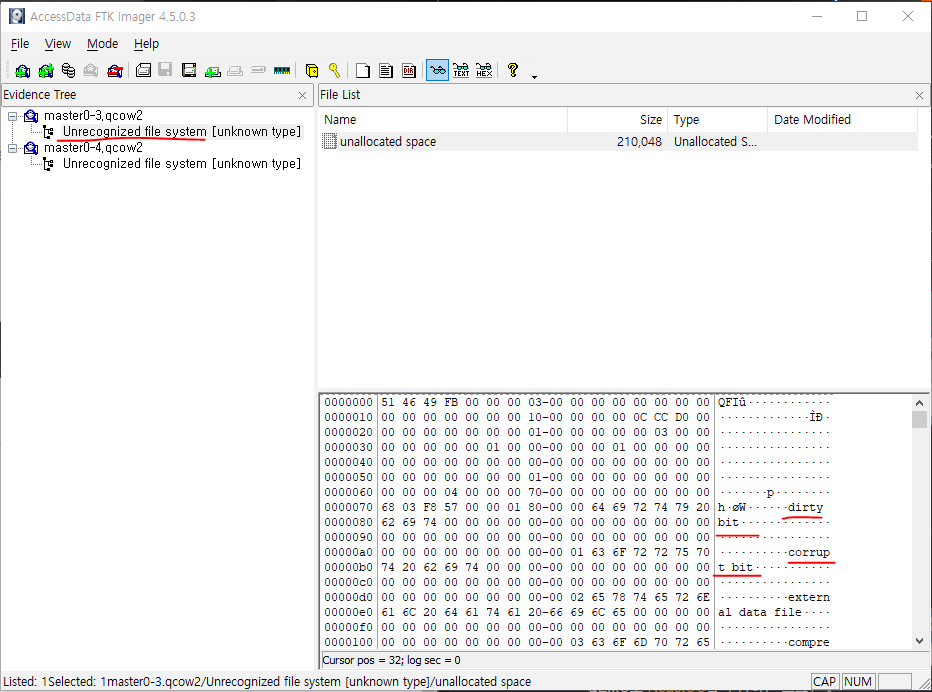Click the grayed Remove Evidence Item icon

click(x=91, y=71)
